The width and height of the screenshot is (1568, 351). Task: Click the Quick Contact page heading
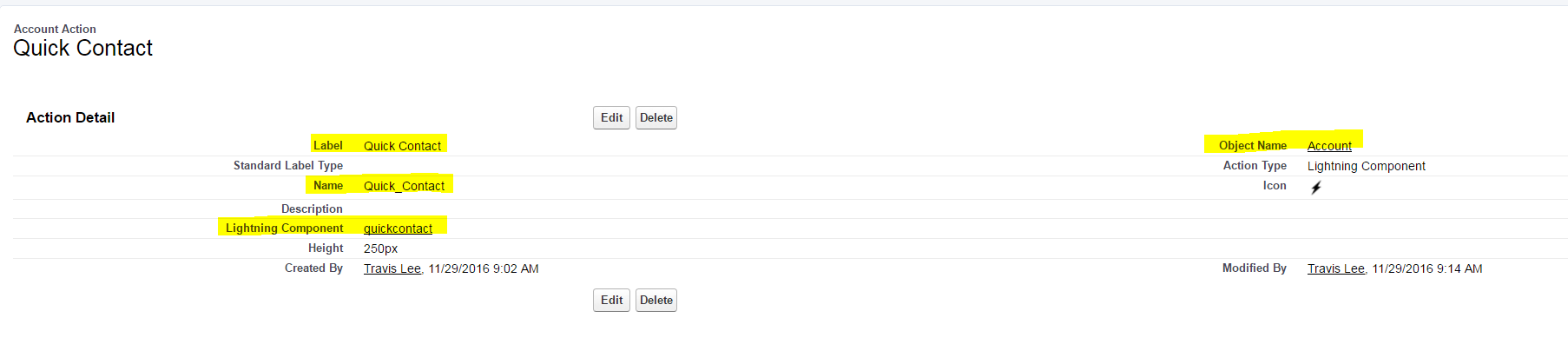[x=83, y=49]
